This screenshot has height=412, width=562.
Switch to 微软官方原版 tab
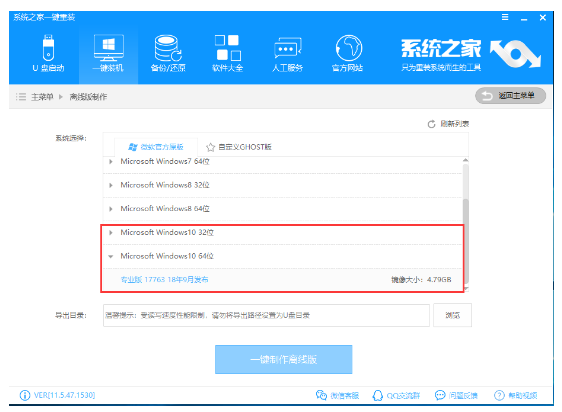point(156,147)
